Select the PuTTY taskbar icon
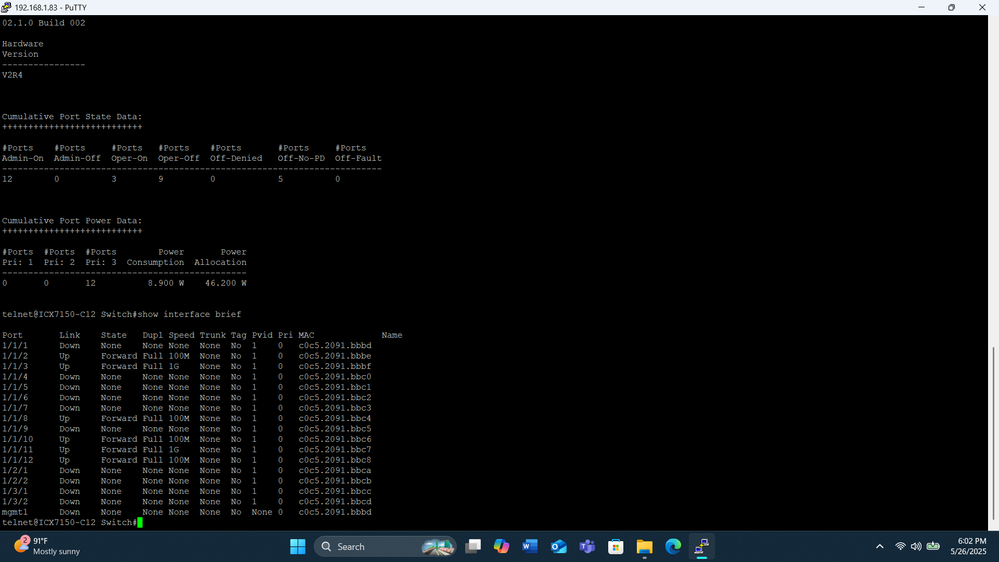The image size is (999, 562). coord(701,547)
